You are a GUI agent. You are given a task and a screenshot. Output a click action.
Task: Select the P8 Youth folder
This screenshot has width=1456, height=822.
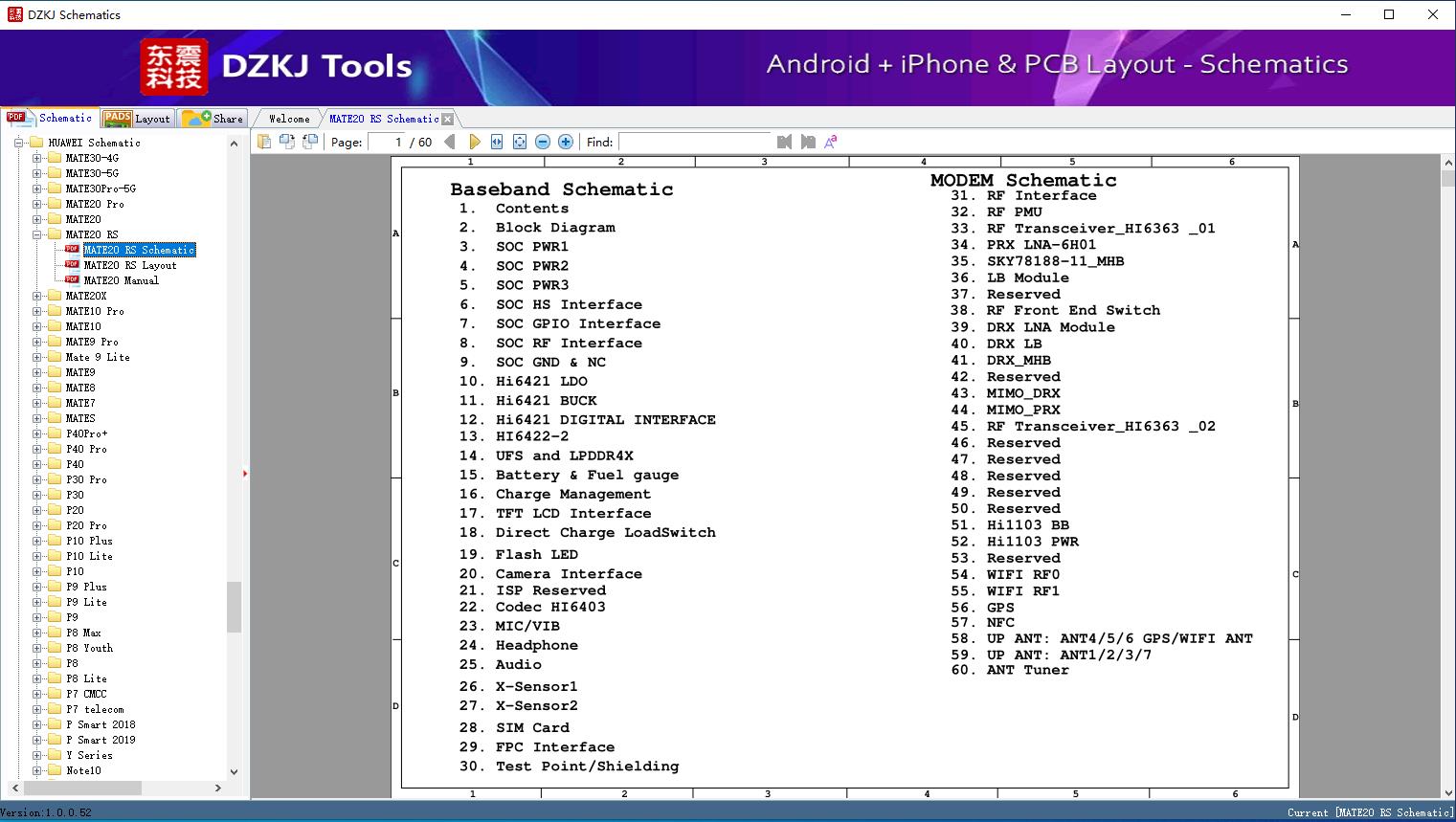tap(89, 648)
